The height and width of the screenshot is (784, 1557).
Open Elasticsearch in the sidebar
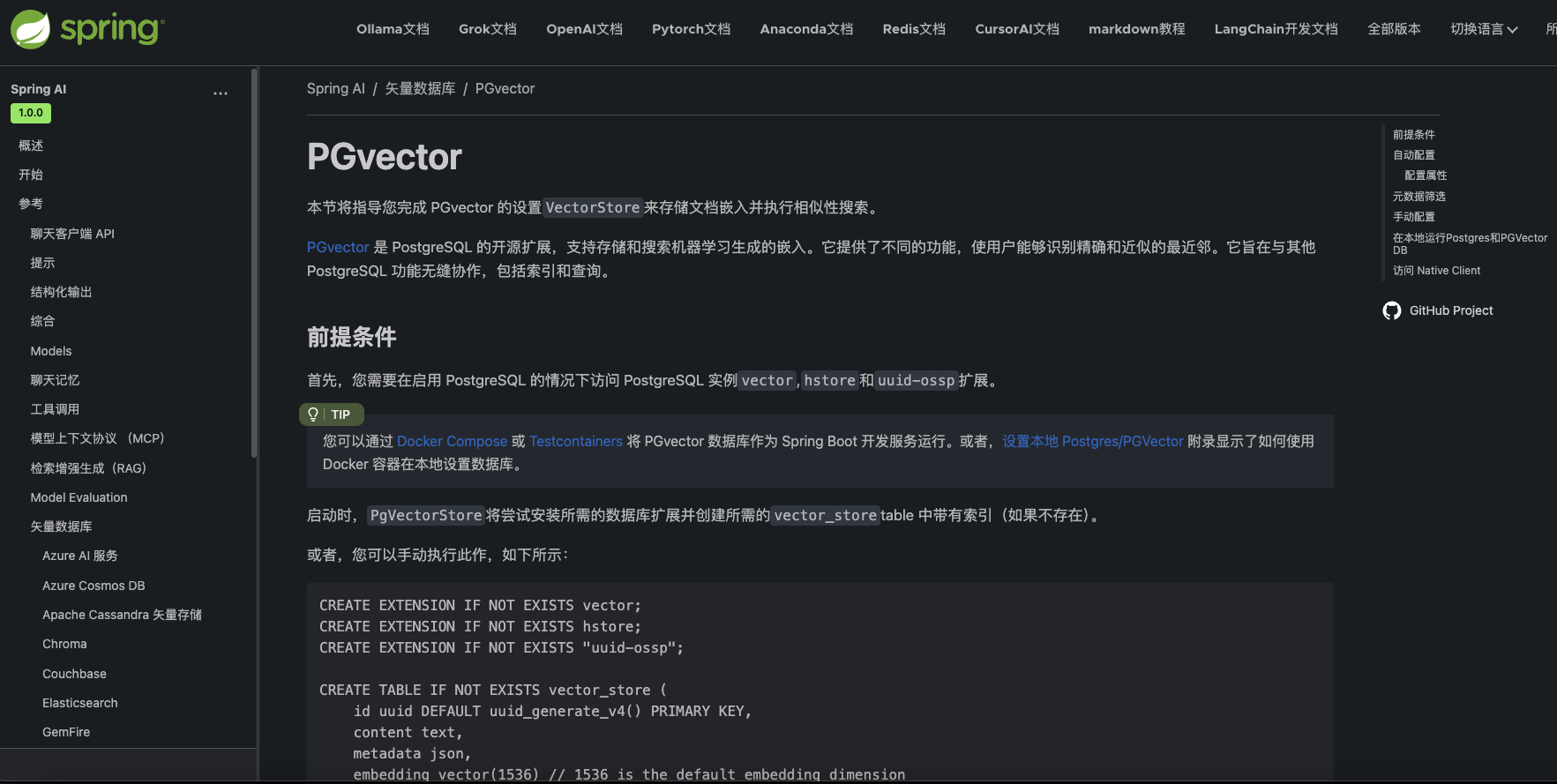[x=80, y=703]
